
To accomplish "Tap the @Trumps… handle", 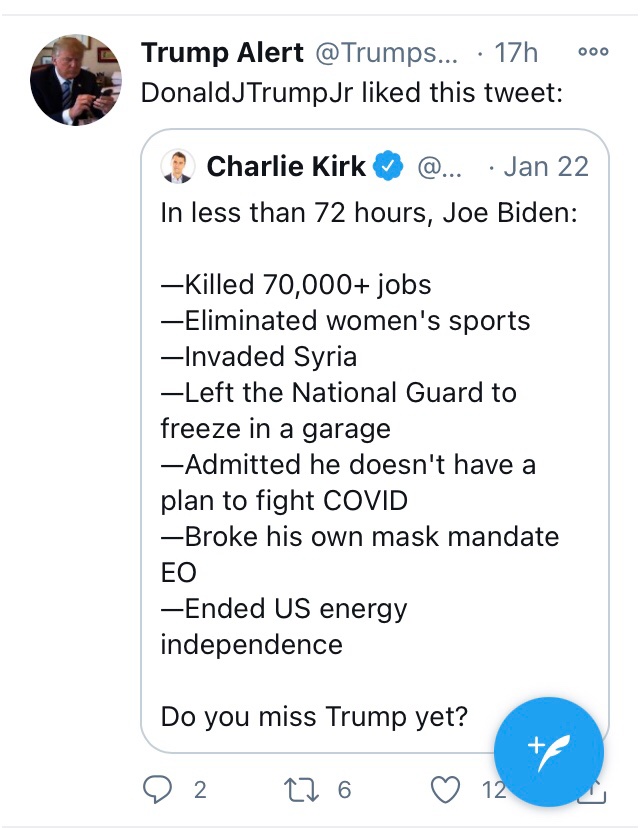I will point(389,51).
